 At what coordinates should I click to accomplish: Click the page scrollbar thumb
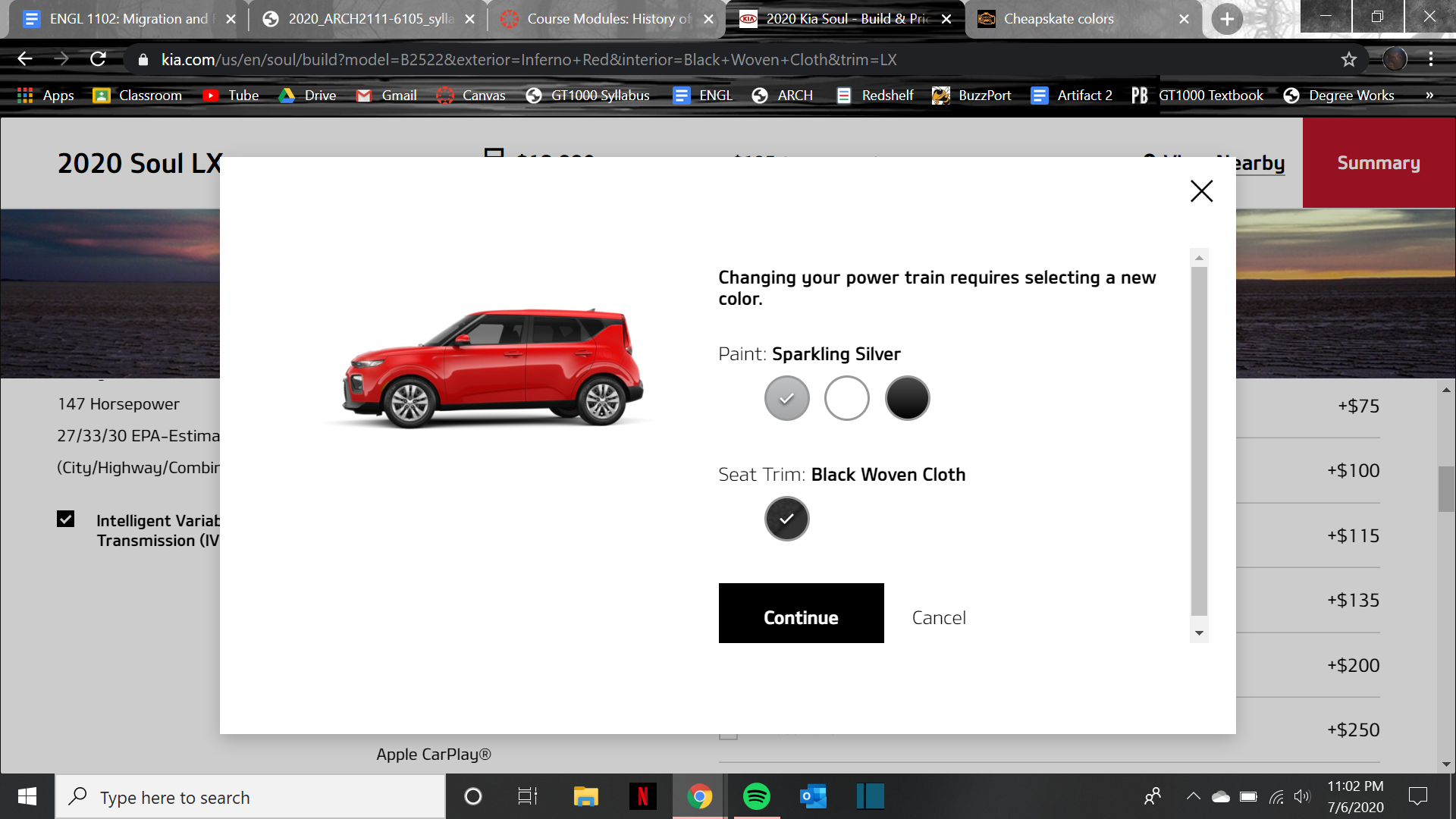pos(1446,489)
